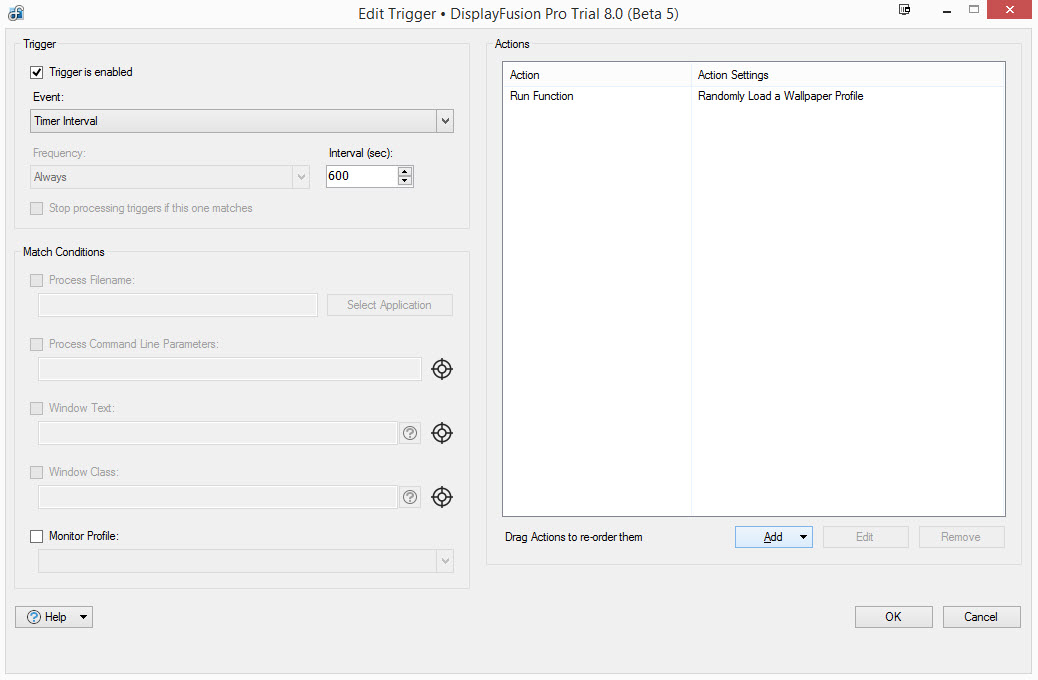Image resolution: width=1038 pixels, height=680 pixels.
Task: Open the Frequency dropdown showing Always
Action: tap(169, 177)
